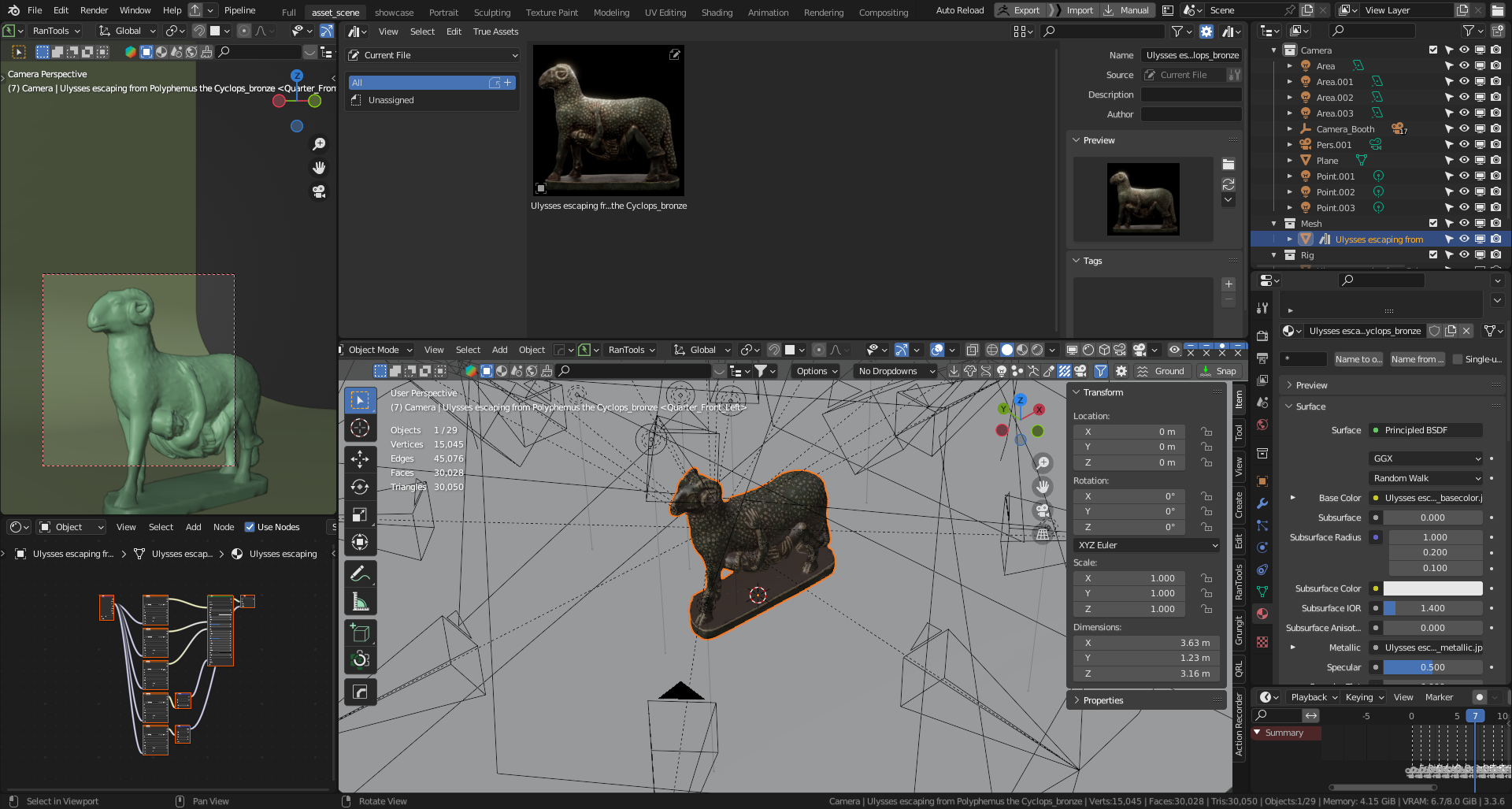The image size is (1512, 809).
Task: Click the refresh preview icon in asset panel
Action: [1228, 184]
